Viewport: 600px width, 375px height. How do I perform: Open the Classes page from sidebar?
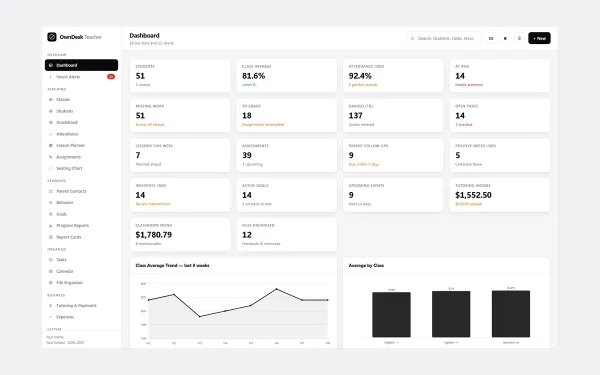tap(81, 99)
